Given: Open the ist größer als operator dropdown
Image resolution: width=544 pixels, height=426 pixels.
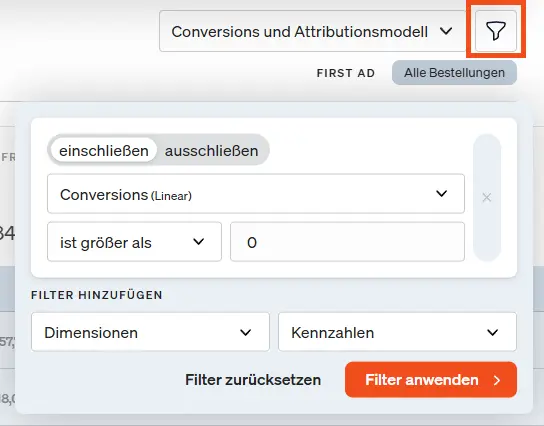Looking at the screenshot, I should pyautogui.click(x=134, y=242).
